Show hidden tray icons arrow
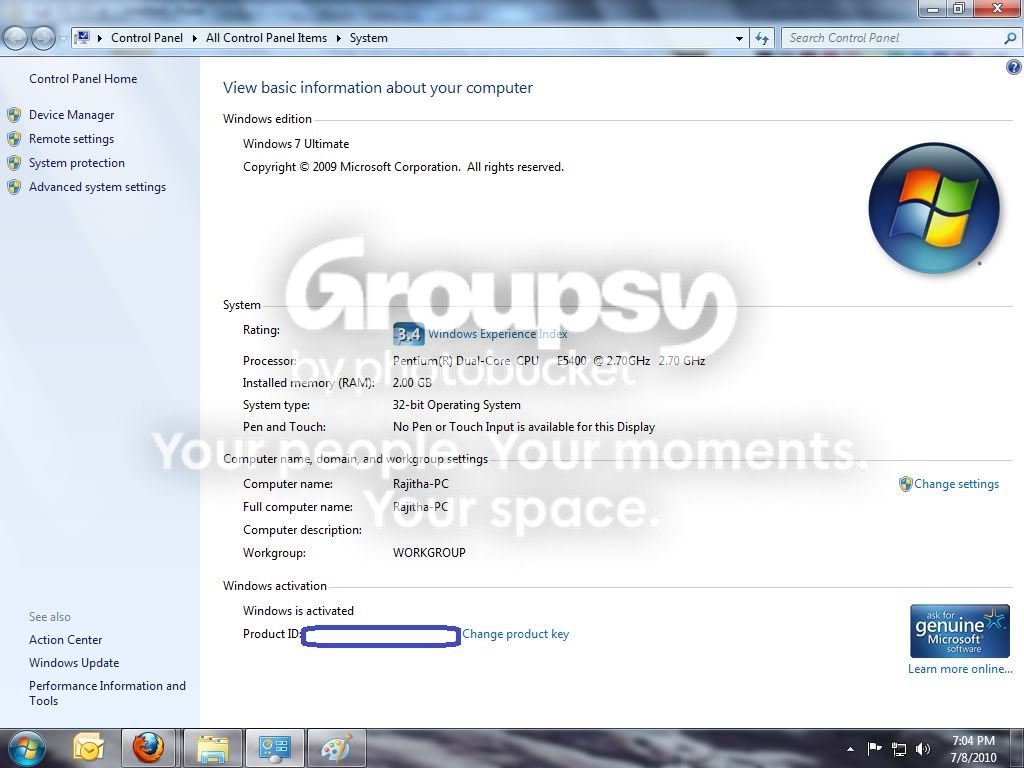Image resolution: width=1024 pixels, height=768 pixels. click(850, 749)
